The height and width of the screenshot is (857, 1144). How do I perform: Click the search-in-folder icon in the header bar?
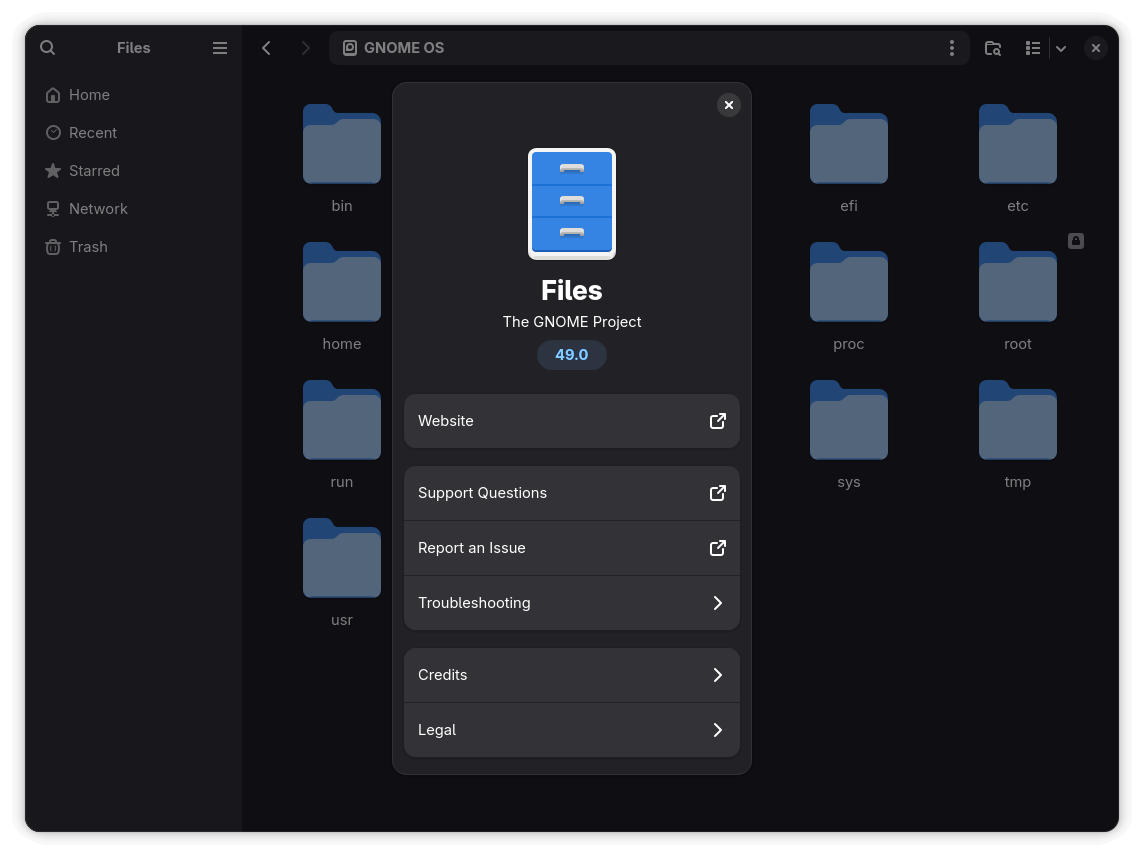coord(992,47)
